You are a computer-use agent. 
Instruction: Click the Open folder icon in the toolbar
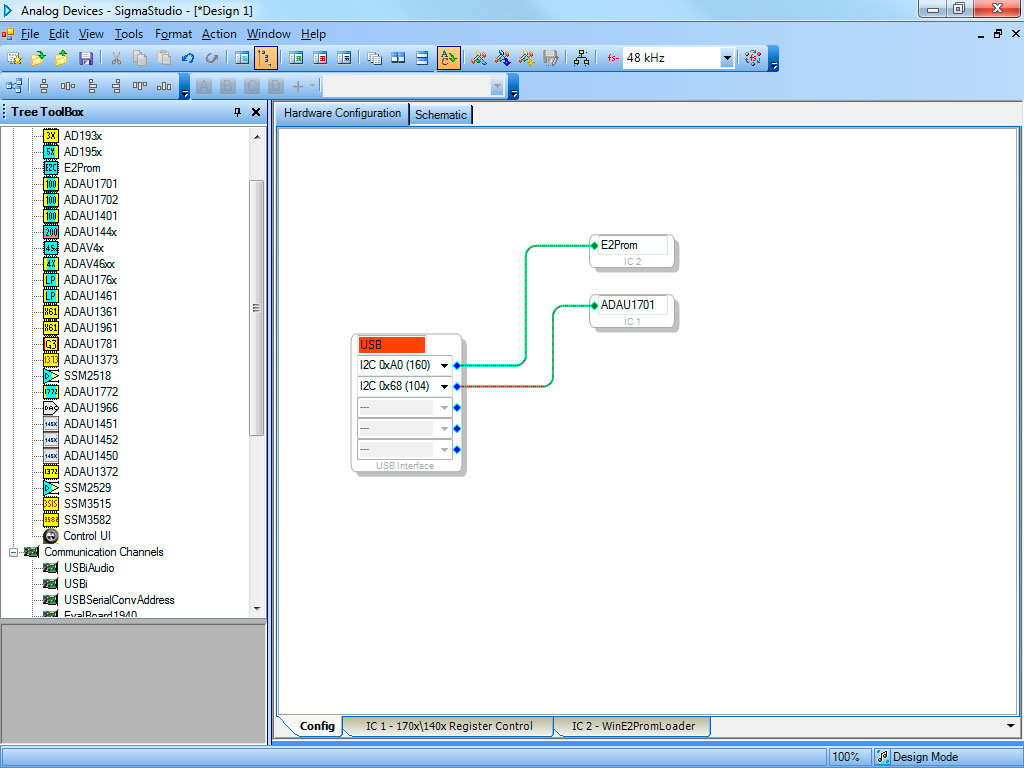pyautogui.click(x=38, y=58)
